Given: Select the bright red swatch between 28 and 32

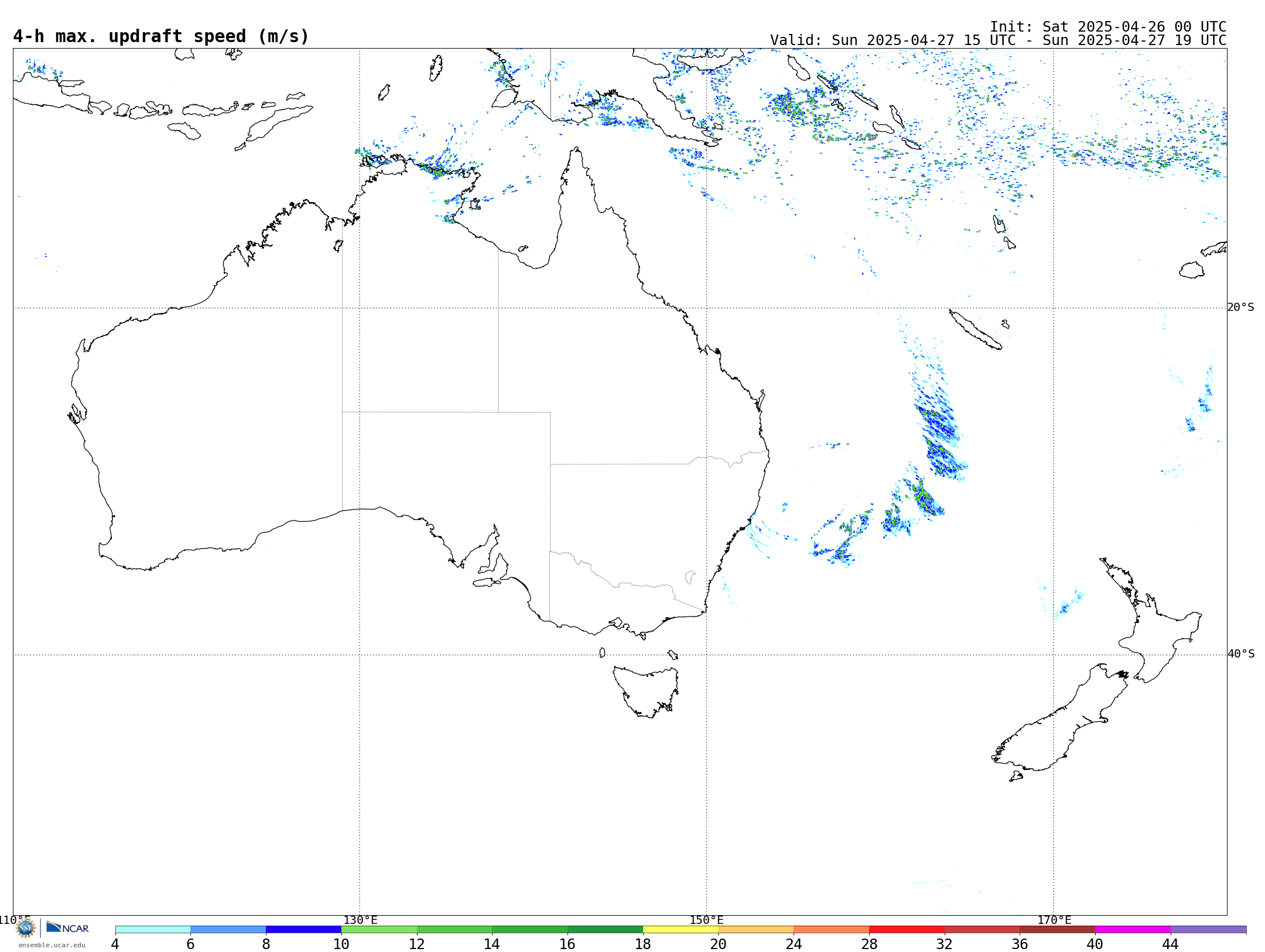Looking at the screenshot, I should (x=907, y=930).
